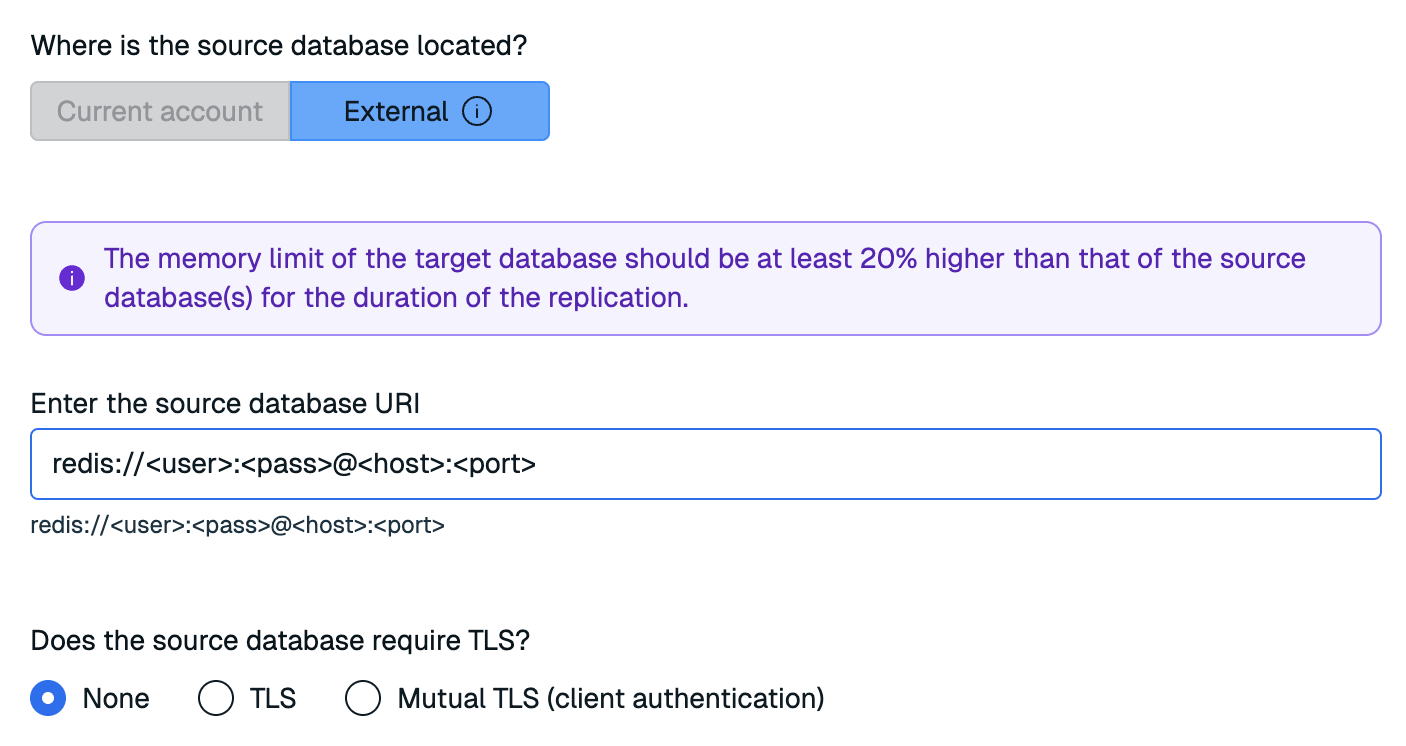Click the URI format hint below the input

point(237,524)
